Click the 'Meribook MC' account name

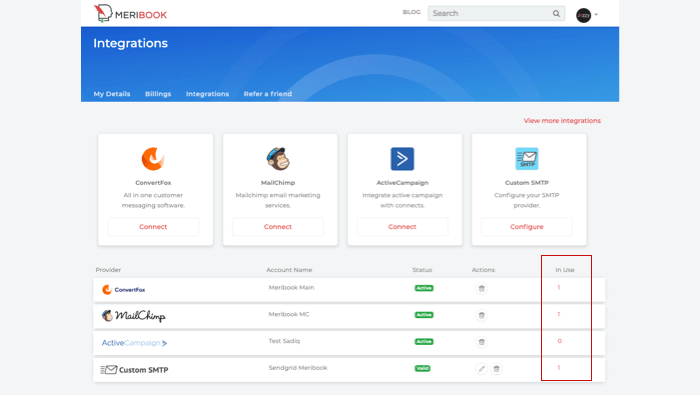tap(289, 314)
